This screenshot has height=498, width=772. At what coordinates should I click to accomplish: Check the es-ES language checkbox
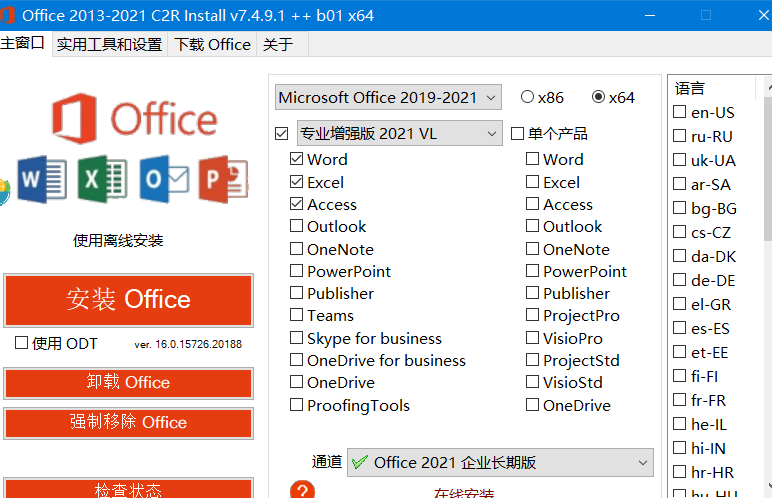click(x=679, y=328)
